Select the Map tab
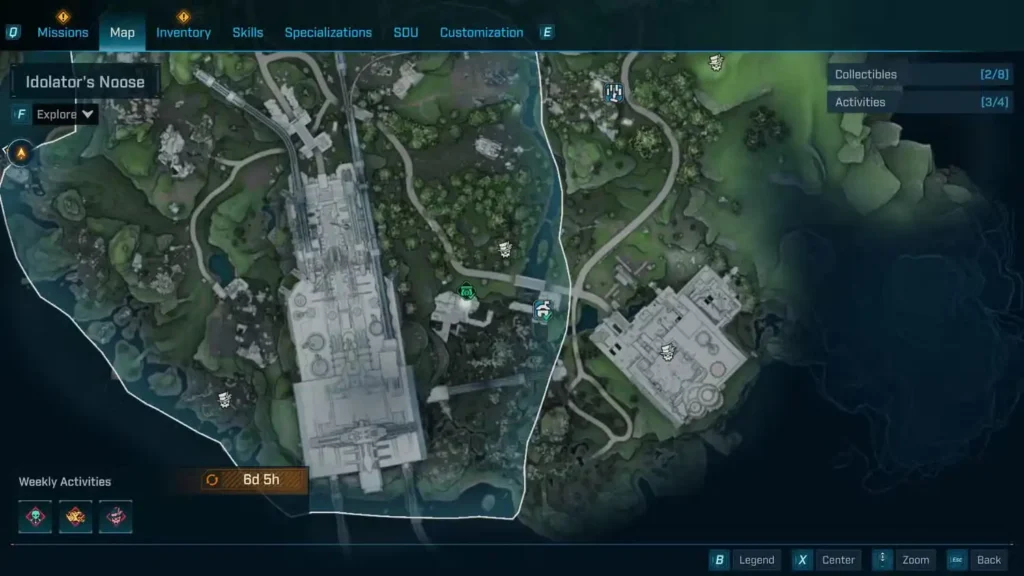This screenshot has width=1024, height=576. tap(122, 33)
